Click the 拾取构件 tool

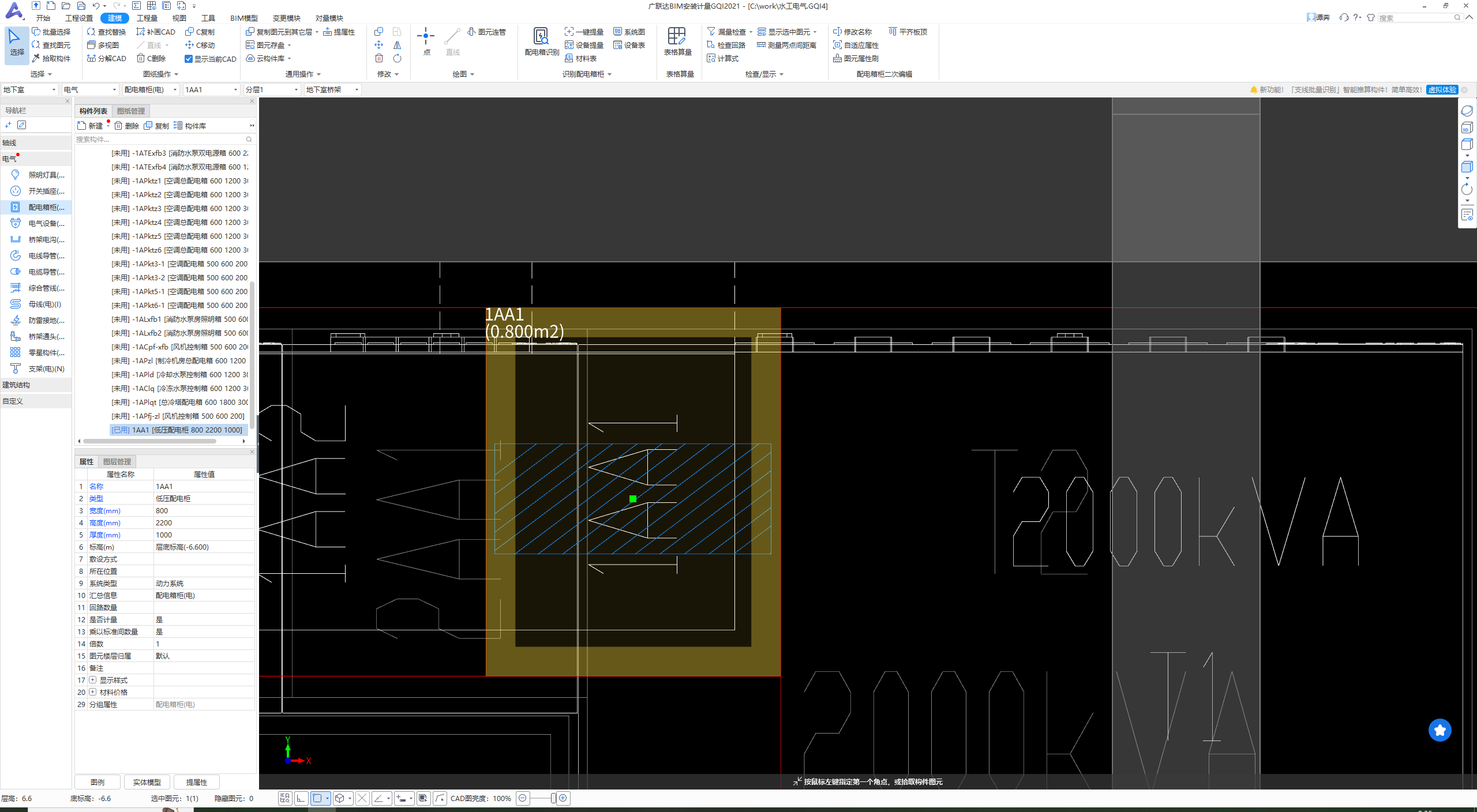[51, 58]
